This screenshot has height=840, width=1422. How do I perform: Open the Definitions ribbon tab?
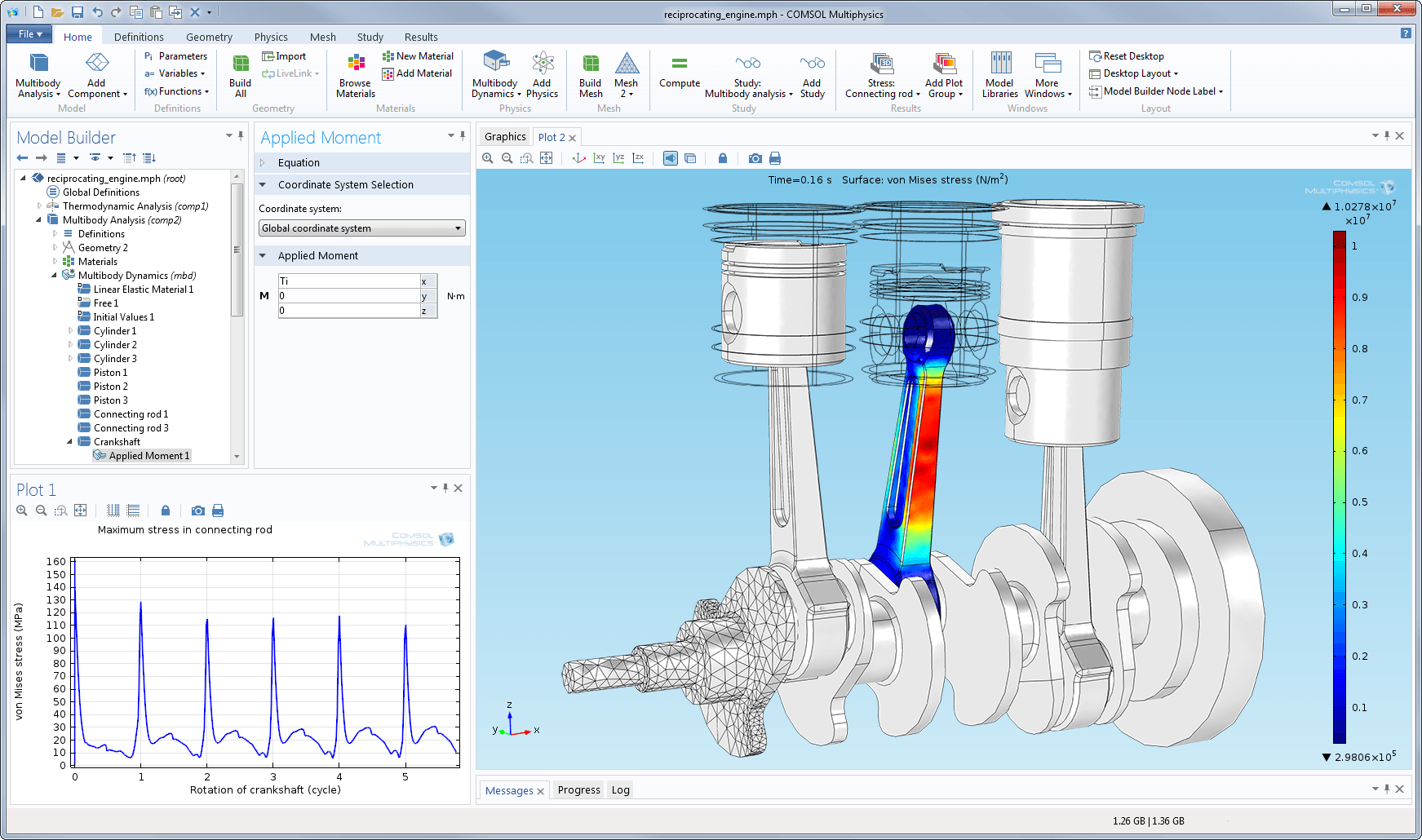pos(139,37)
